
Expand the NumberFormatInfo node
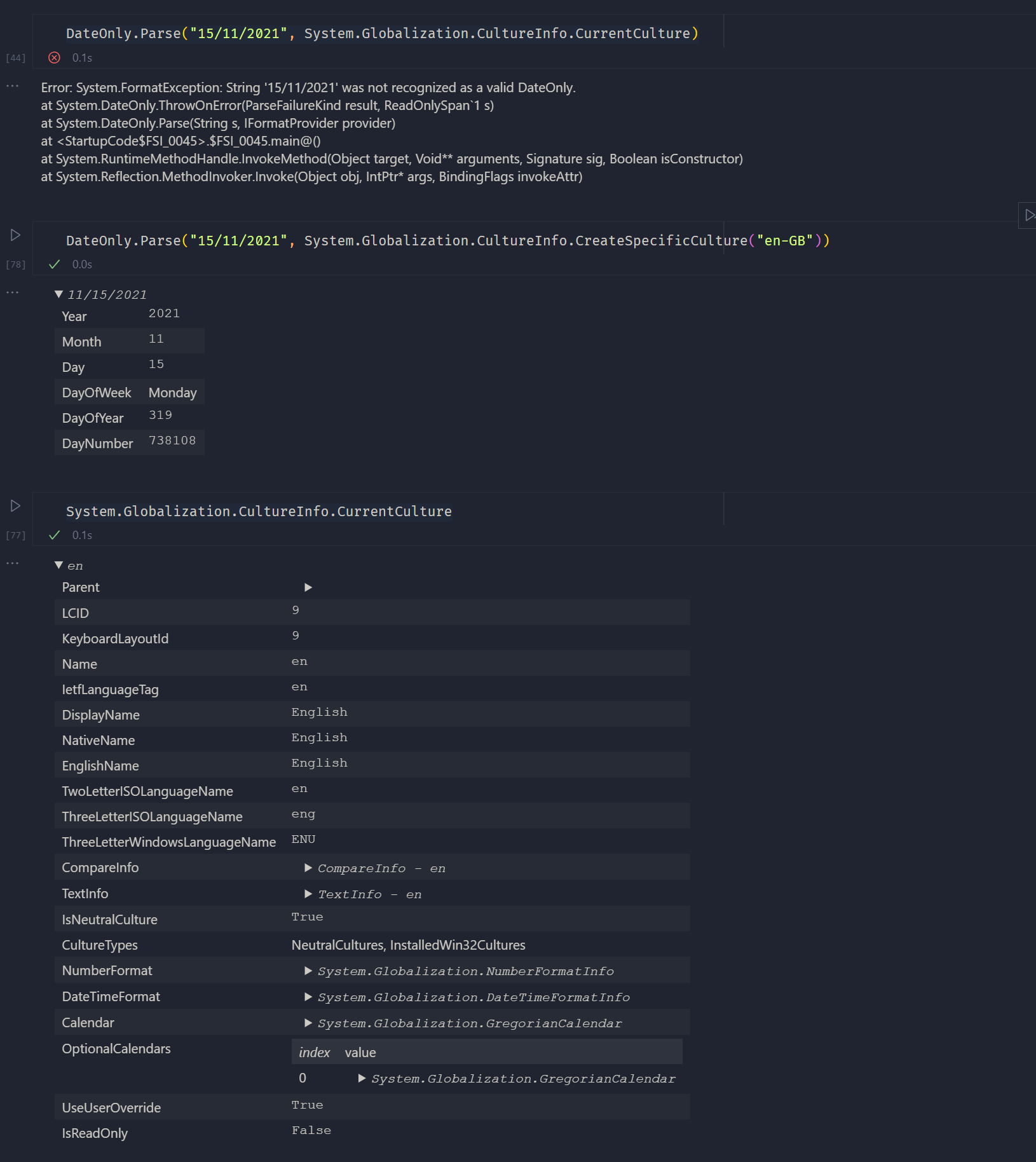[310, 971]
